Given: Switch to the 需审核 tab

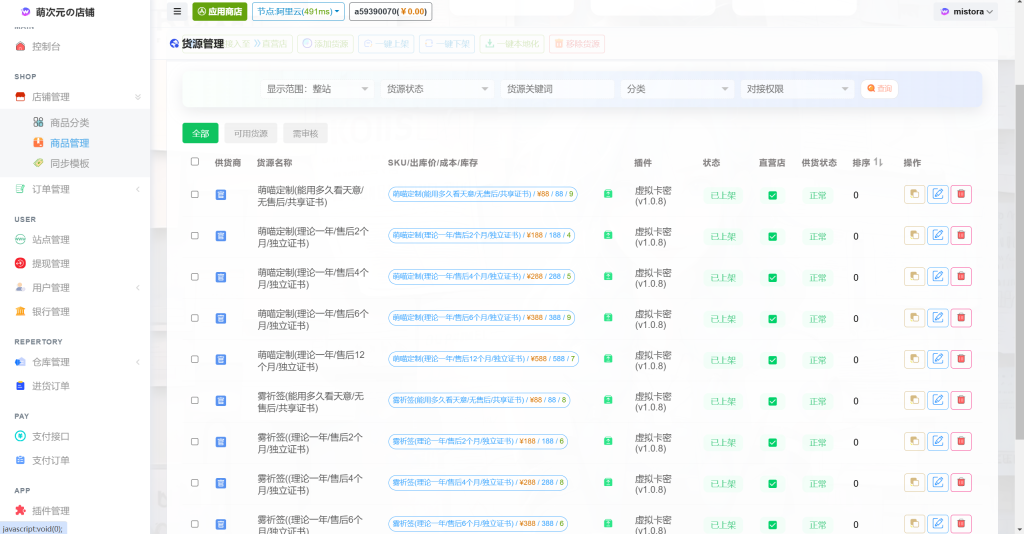Looking at the screenshot, I should pyautogui.click(x=305, y=133).
